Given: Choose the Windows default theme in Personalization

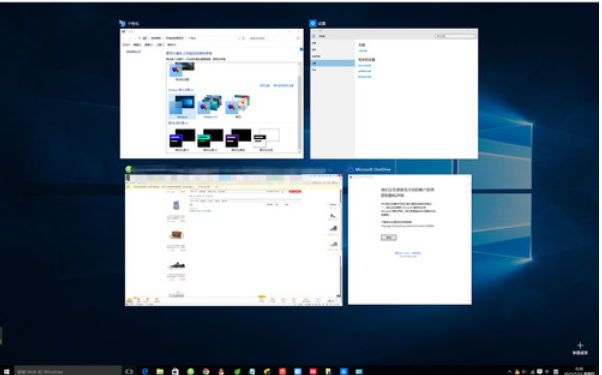Looking at the screenshot, I should [182, 106].
